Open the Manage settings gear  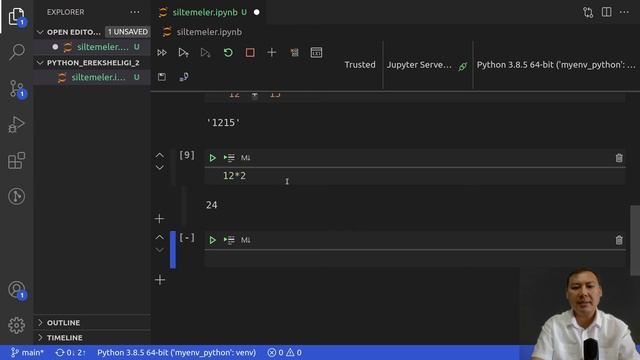pyautogui.click(x=16, y=325)
